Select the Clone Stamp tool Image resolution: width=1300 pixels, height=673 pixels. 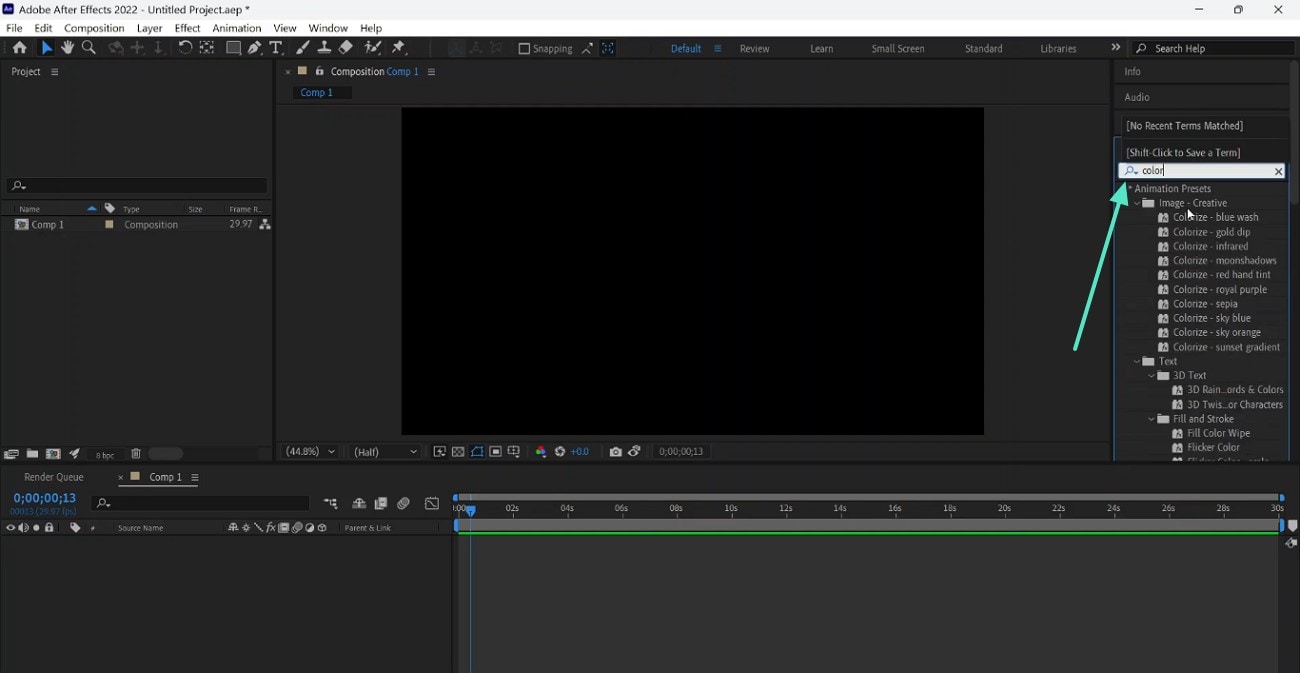point(324,48)
